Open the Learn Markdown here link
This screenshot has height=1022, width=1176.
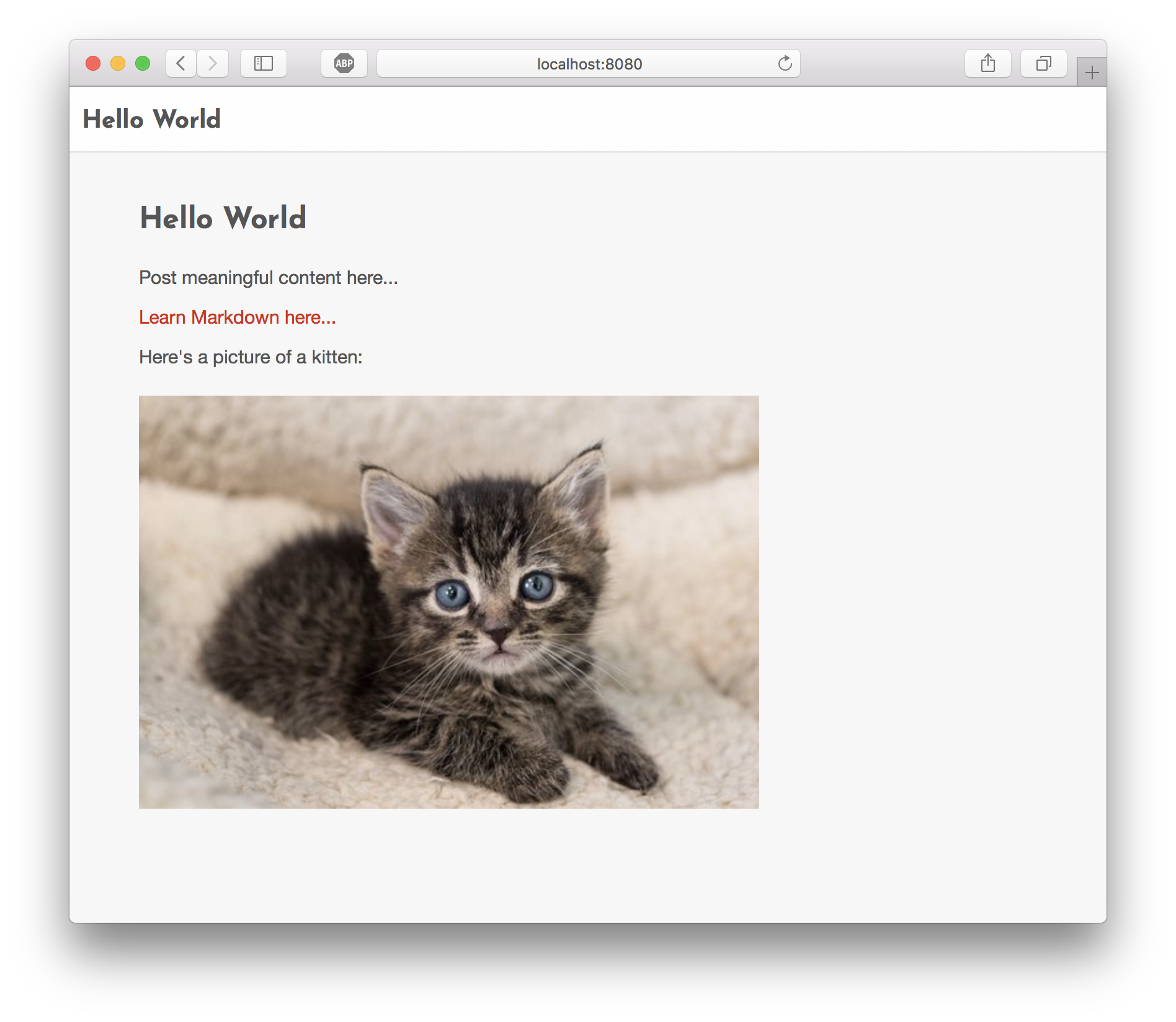tap(238, 318)
